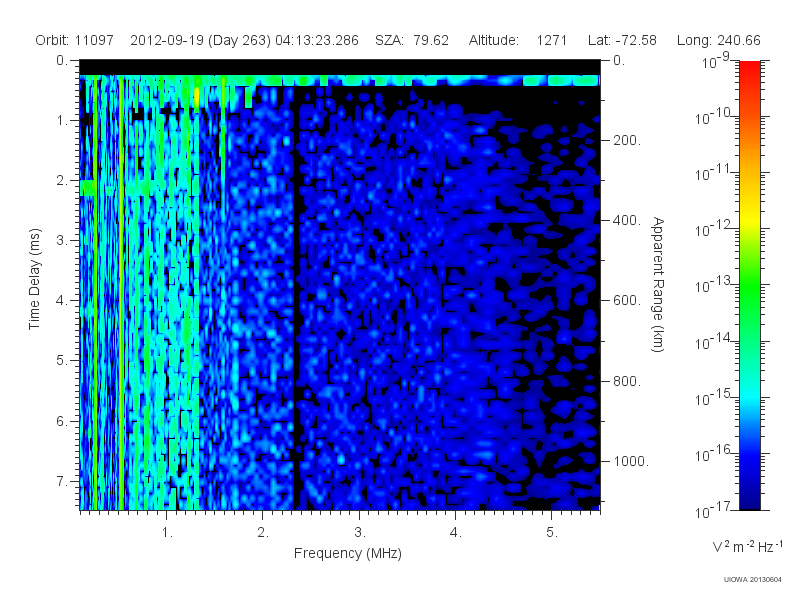Click the '200.' apparent range tick label
This screenshot has width=800, height=600.
[x=627, y=140]
